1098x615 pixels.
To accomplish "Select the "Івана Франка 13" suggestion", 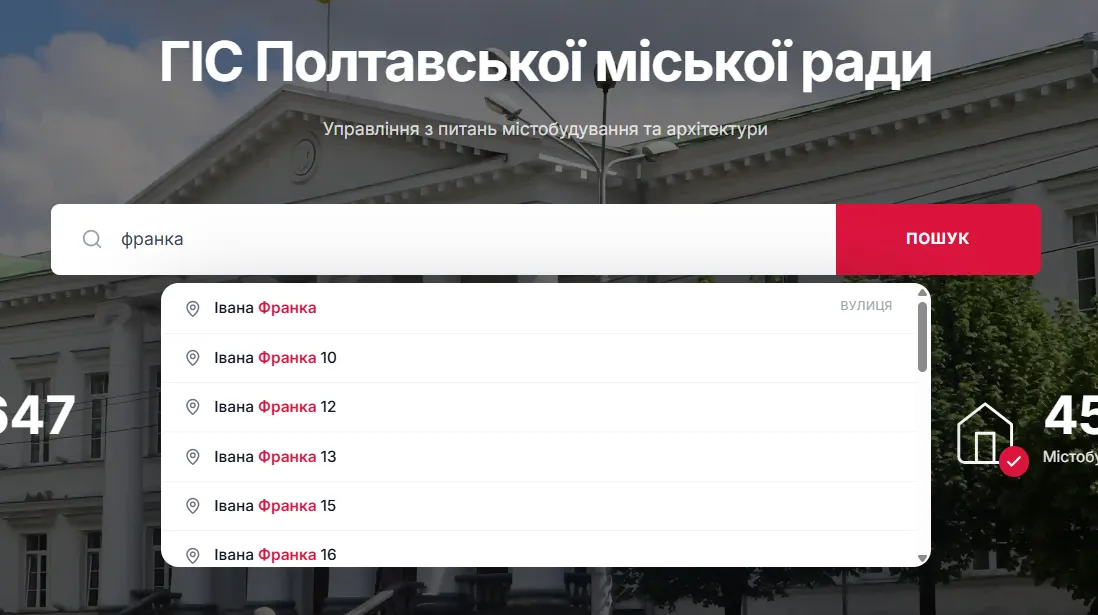I will point(275,456).
